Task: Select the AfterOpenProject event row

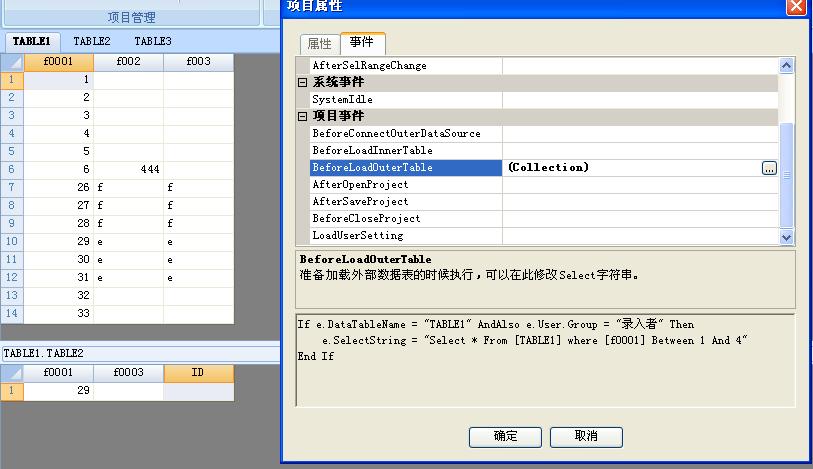Action: click(360, 185)
